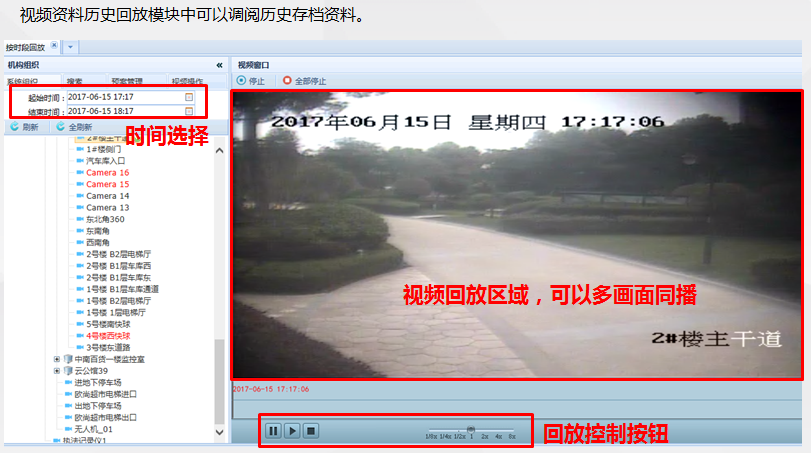Open calendar picker for end time
Screen dimensions: 811x453
pyautogui.click(x=189, y=111)
